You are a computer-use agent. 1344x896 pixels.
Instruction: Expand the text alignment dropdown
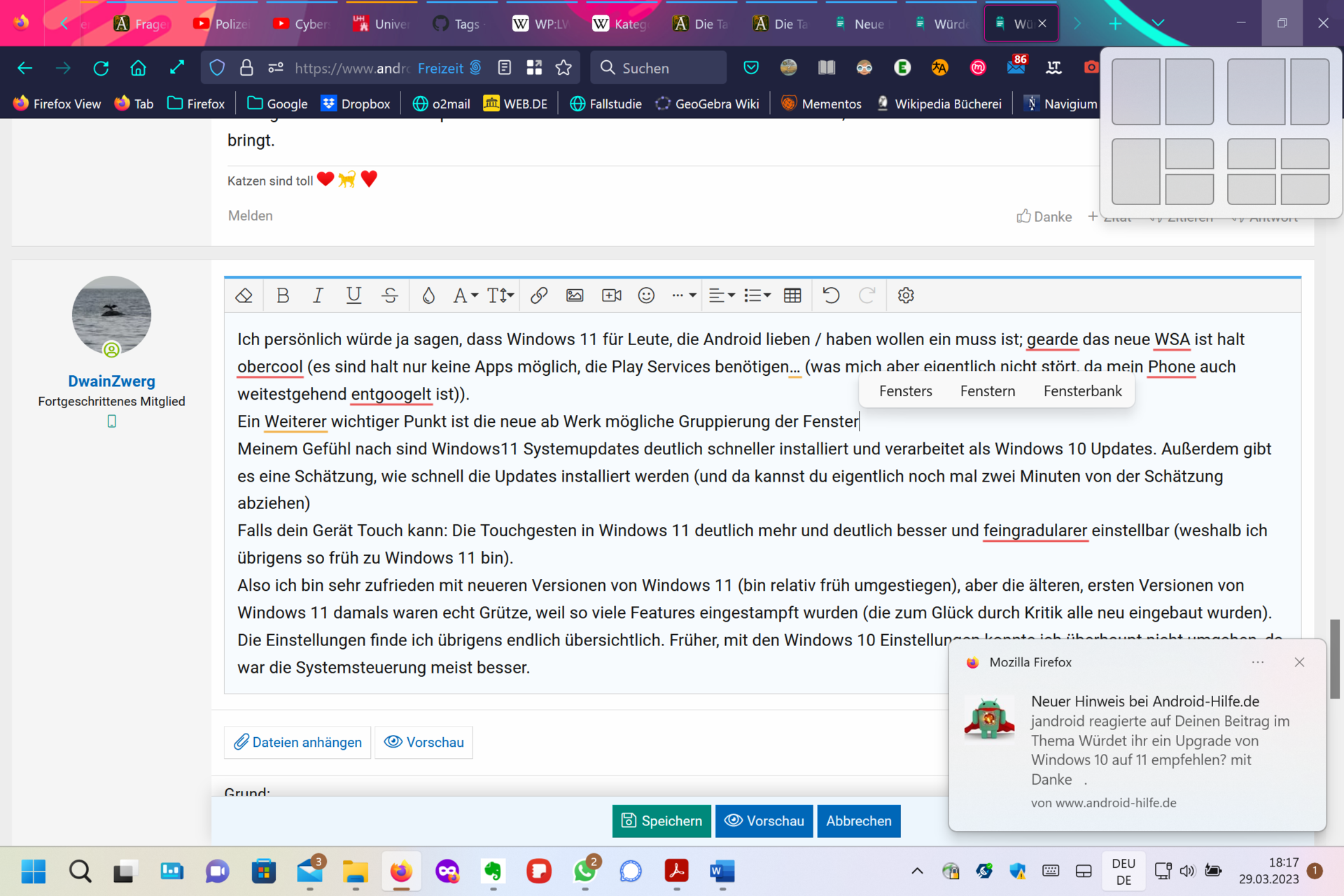pos(722,295)
